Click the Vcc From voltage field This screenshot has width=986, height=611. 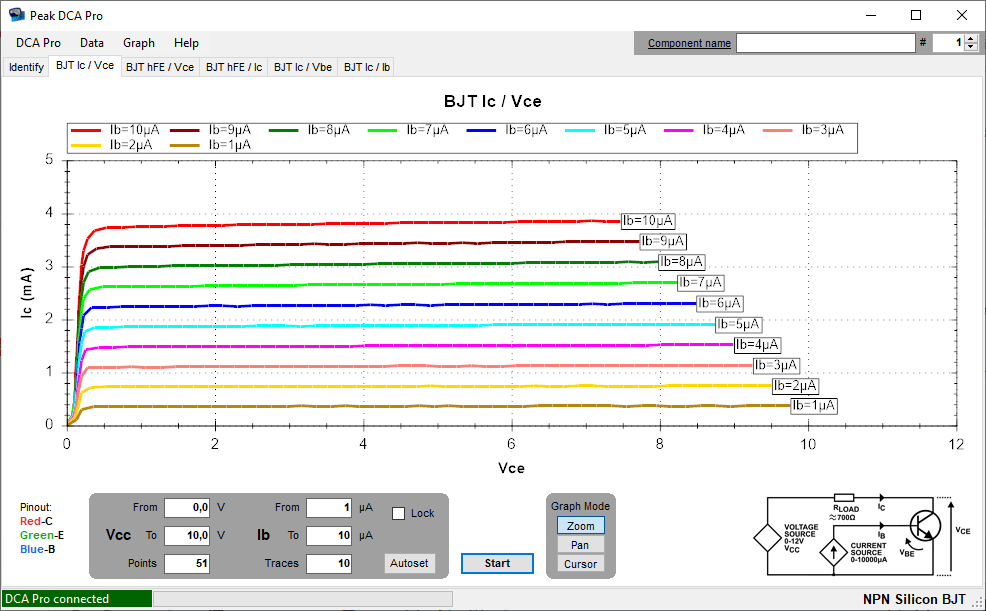(187, 507)
